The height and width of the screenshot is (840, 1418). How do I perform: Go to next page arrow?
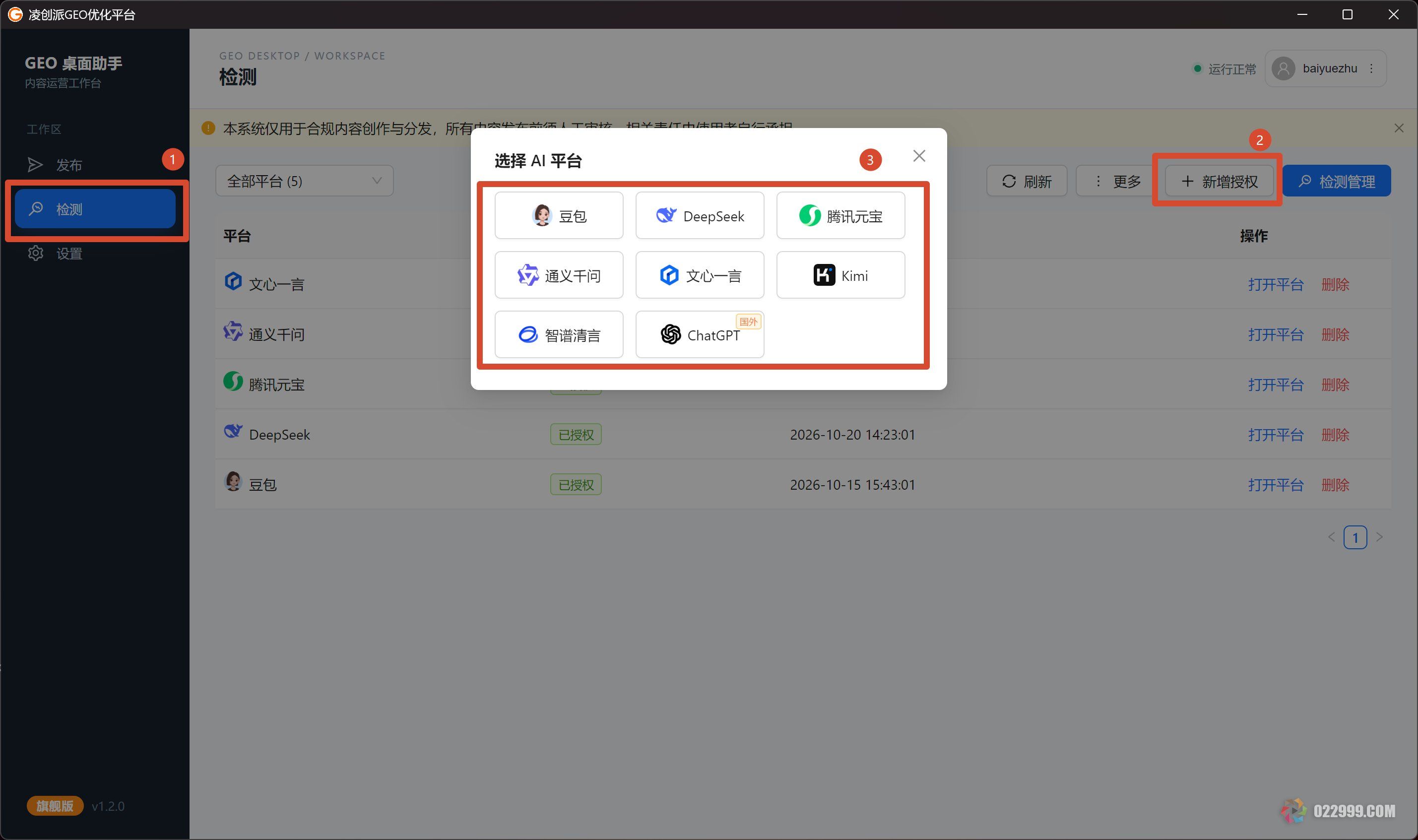(1379, 537)
